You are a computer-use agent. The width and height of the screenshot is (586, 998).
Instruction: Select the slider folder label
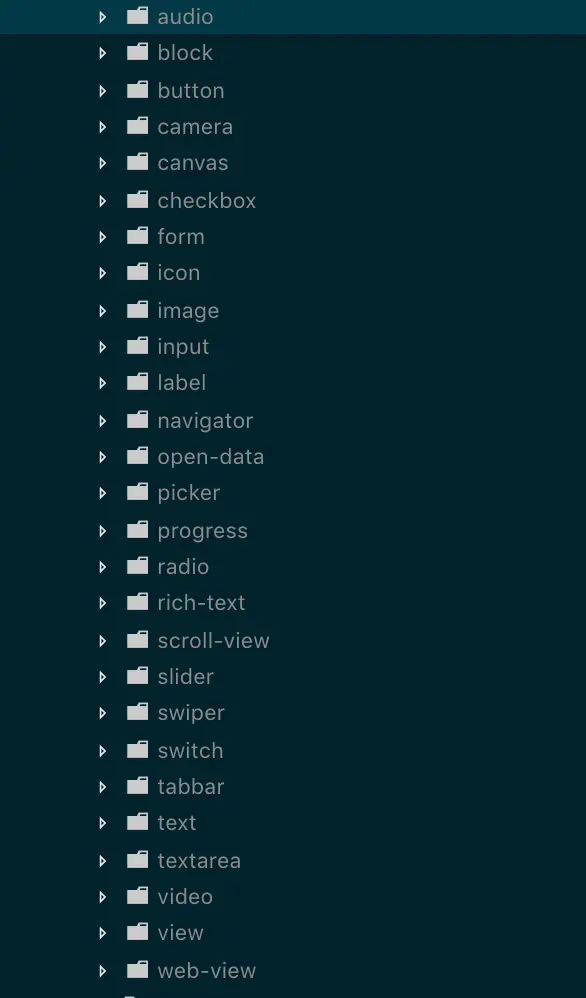click(x=186, y=676)
